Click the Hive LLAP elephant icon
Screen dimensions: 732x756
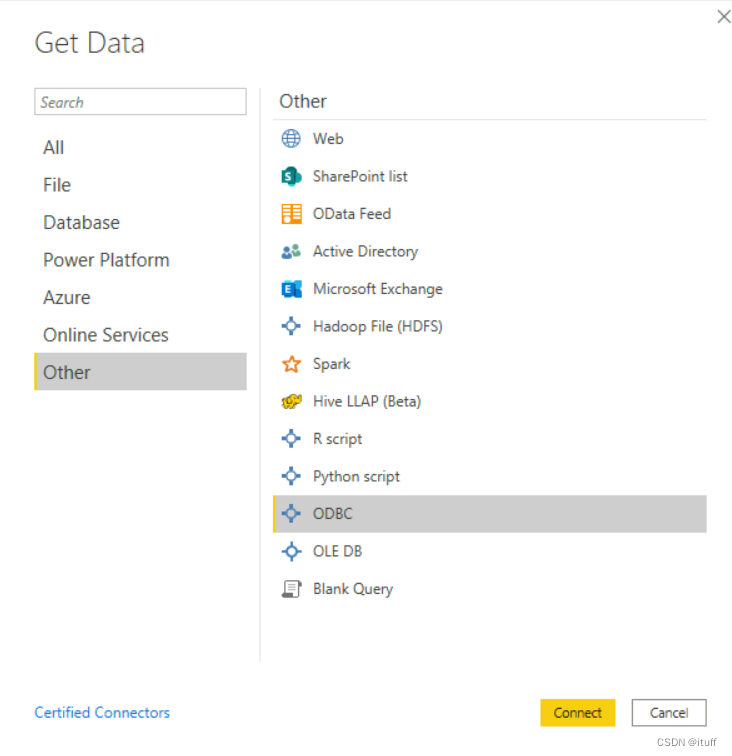click(291, 401)
